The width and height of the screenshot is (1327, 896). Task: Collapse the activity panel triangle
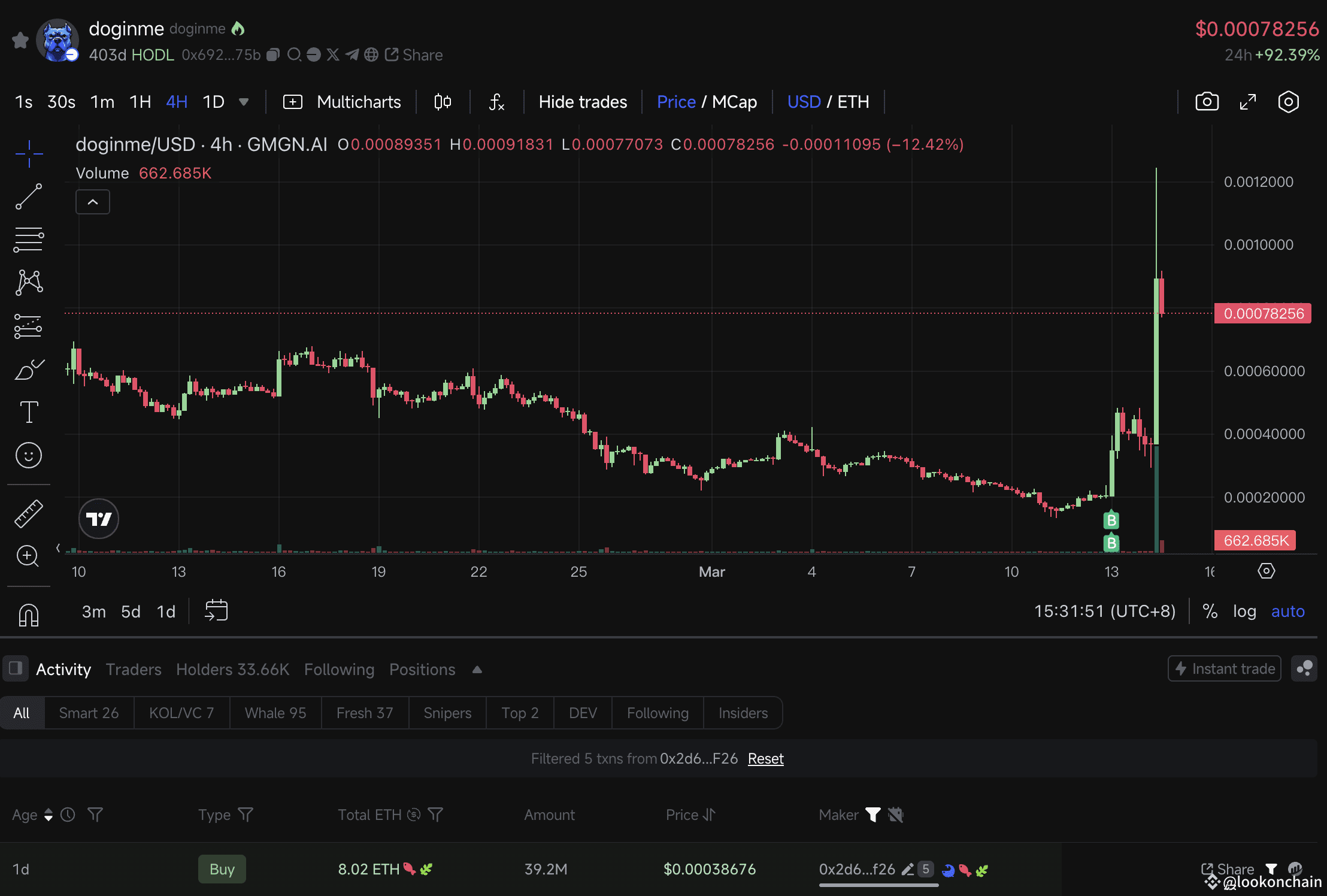click(x=477, y=670)
